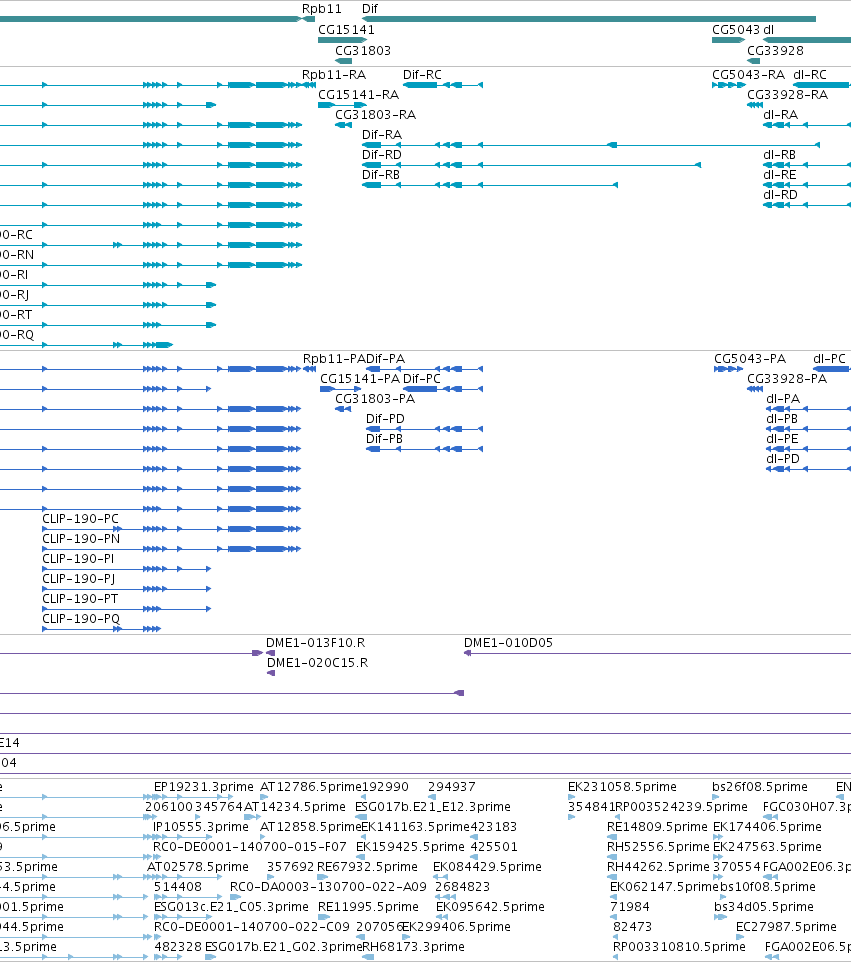Open the CLIP-190-PI protein label

pos(78,558)
